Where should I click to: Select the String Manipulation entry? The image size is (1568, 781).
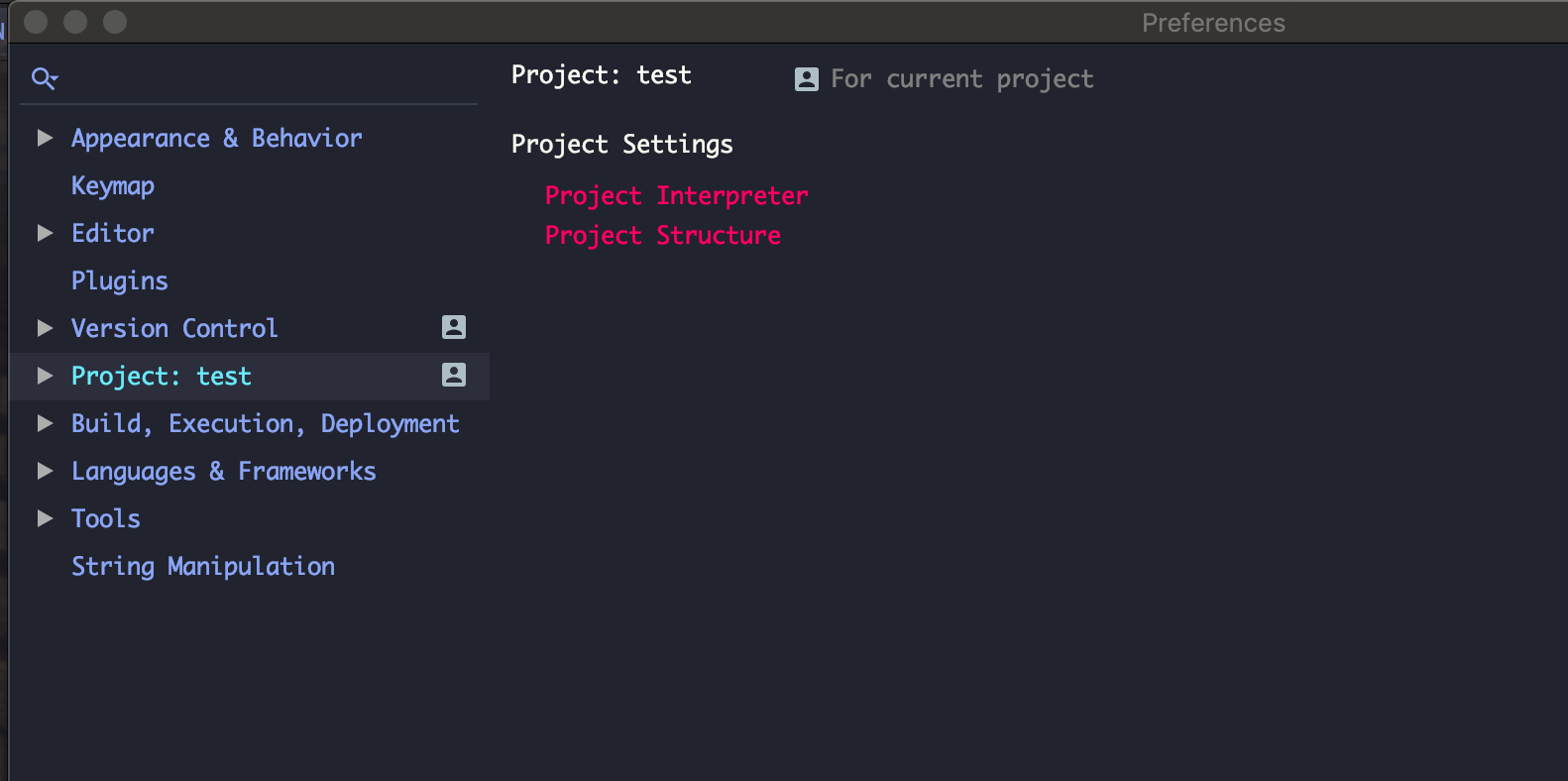coord(202,566)
